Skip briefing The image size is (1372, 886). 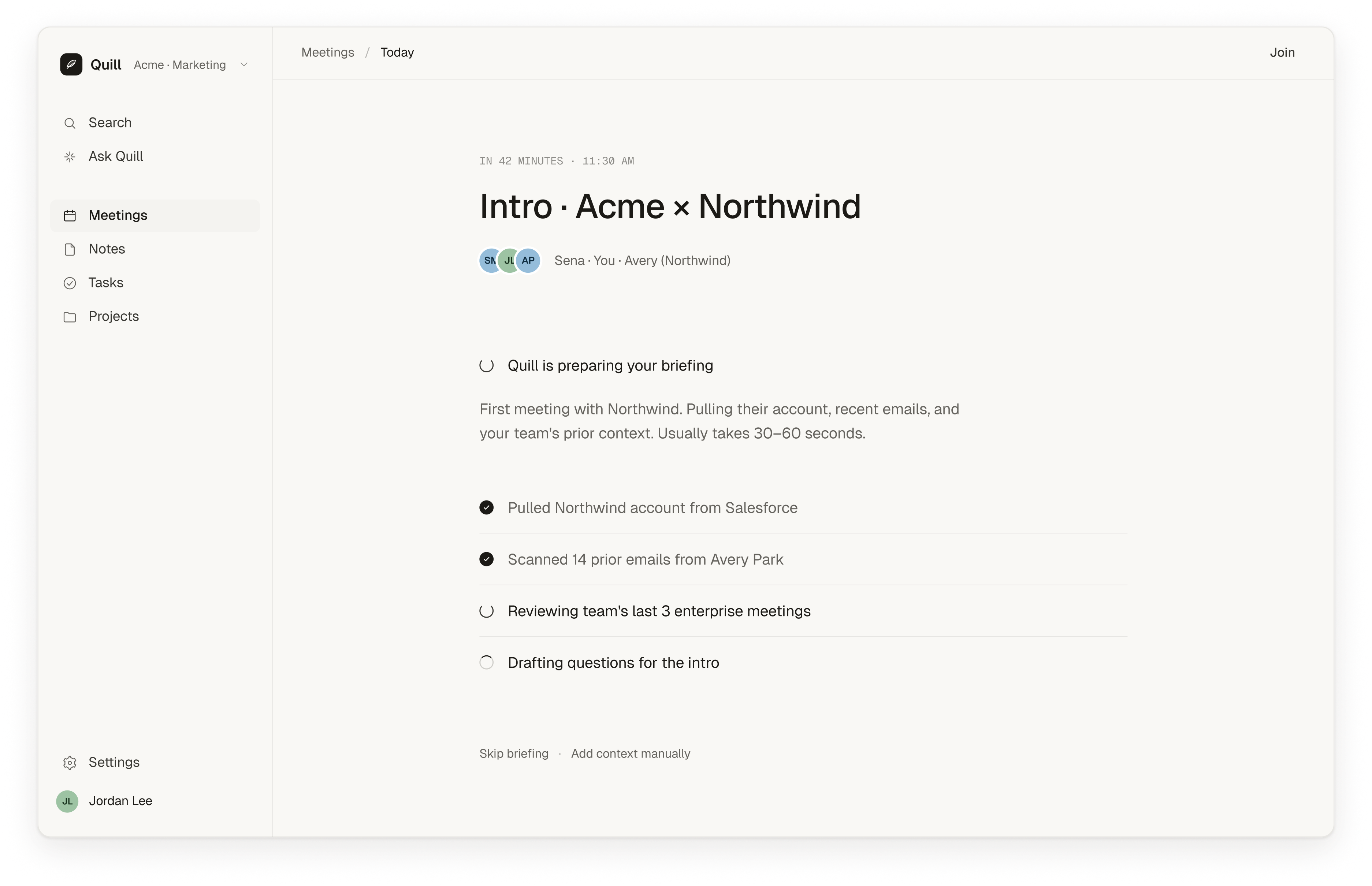[x=514, y=754]
